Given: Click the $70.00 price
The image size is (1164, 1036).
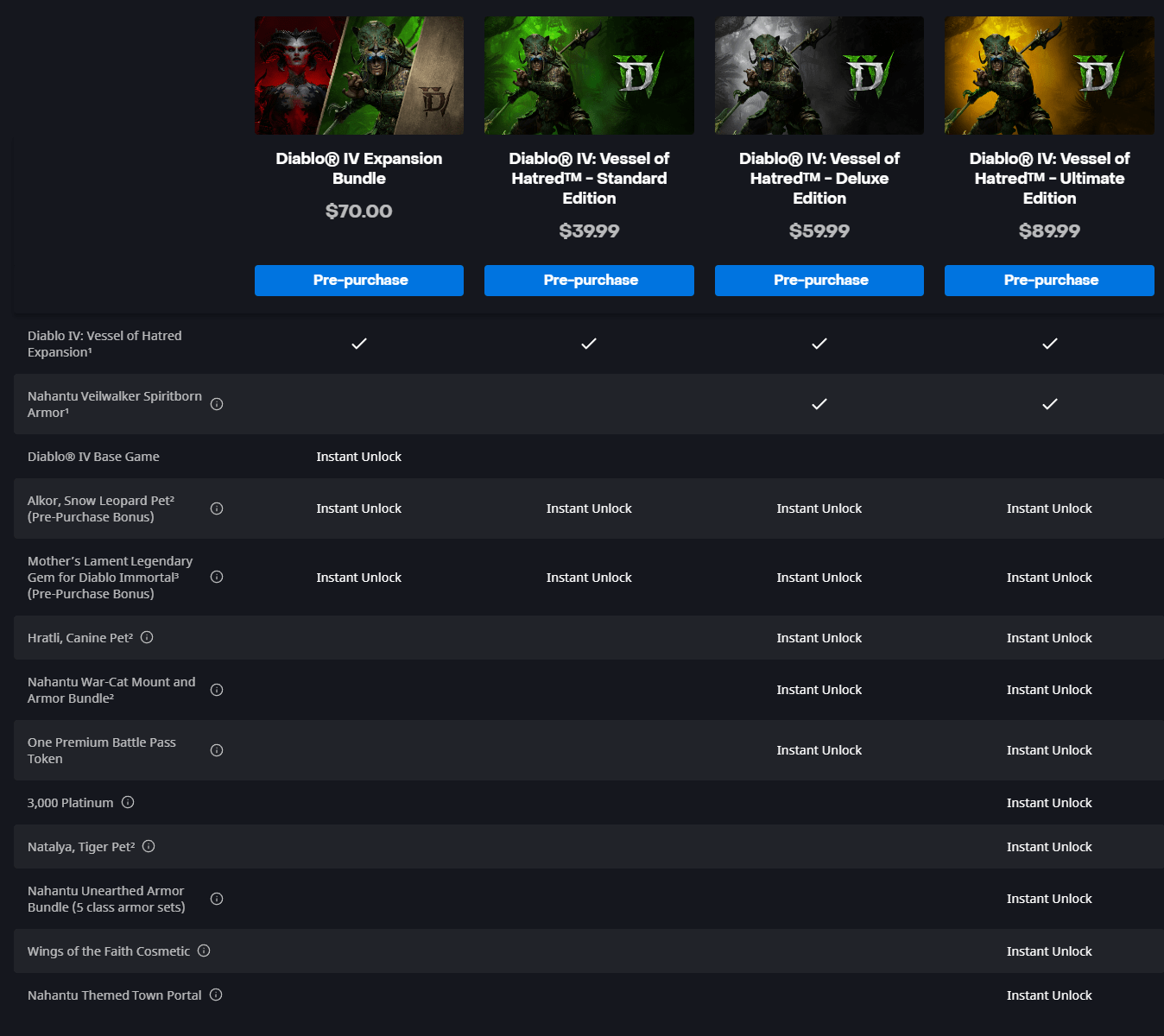Looking at the screenshot, I should point(359,212).
